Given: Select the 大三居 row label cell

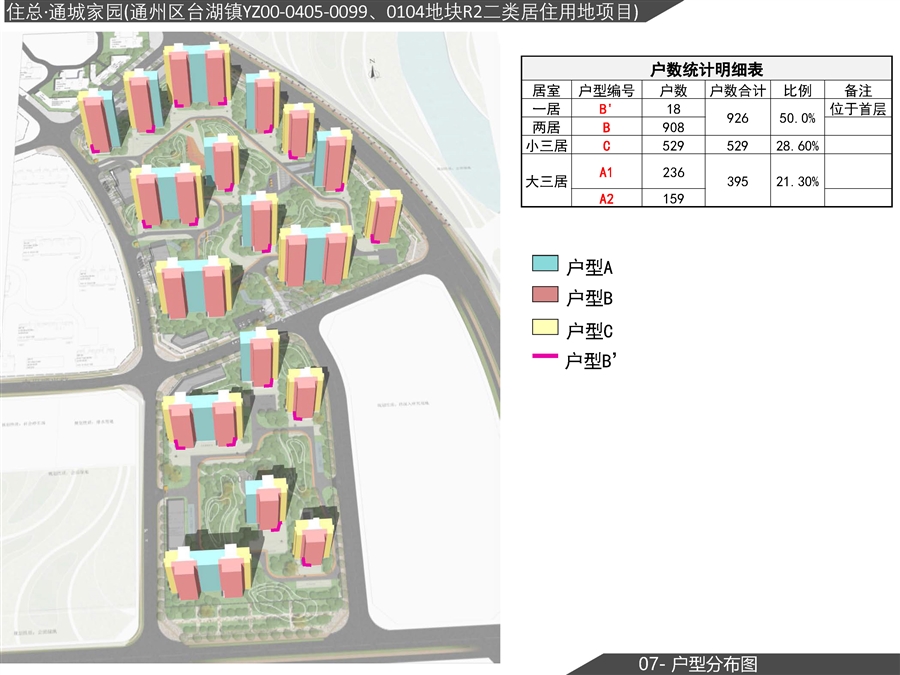Looking at the screenshot, I should tap(546, 181).
